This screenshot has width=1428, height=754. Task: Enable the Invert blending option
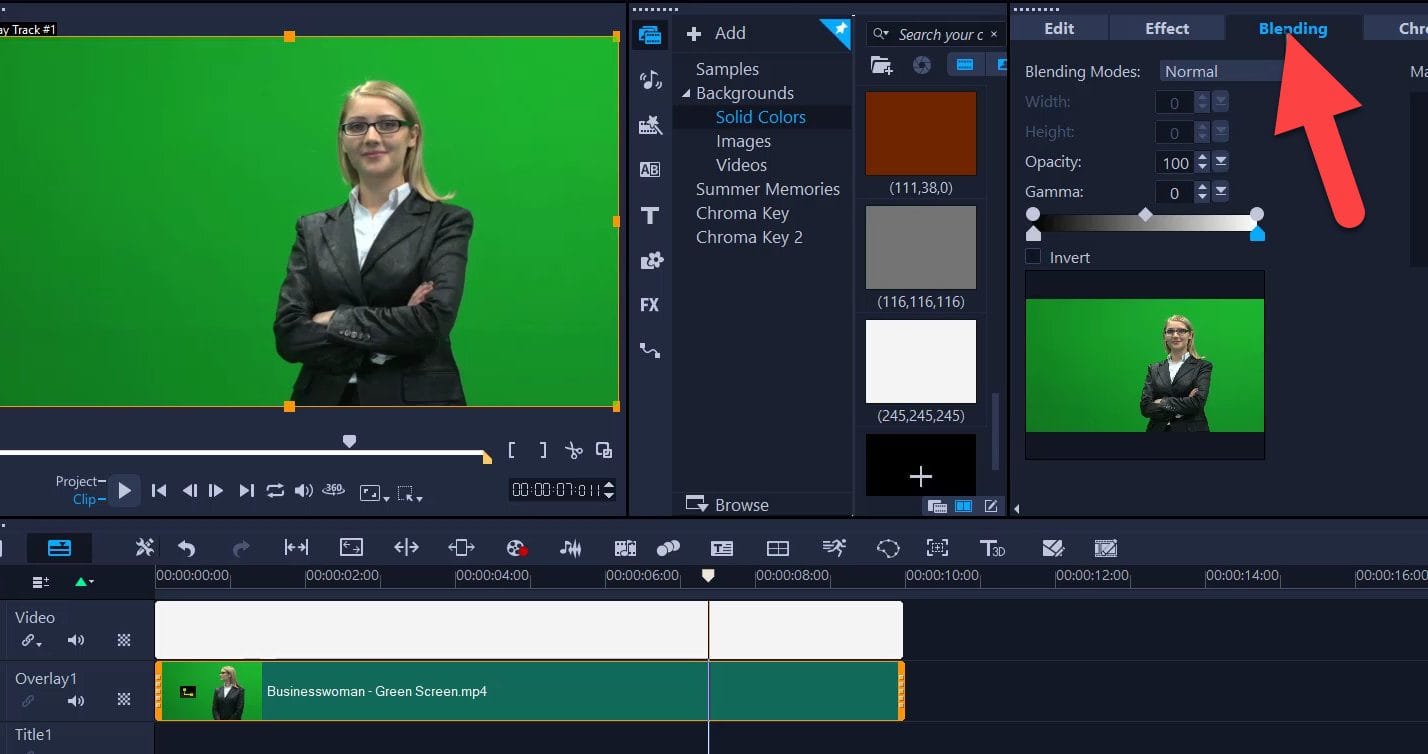(1033, 257)
